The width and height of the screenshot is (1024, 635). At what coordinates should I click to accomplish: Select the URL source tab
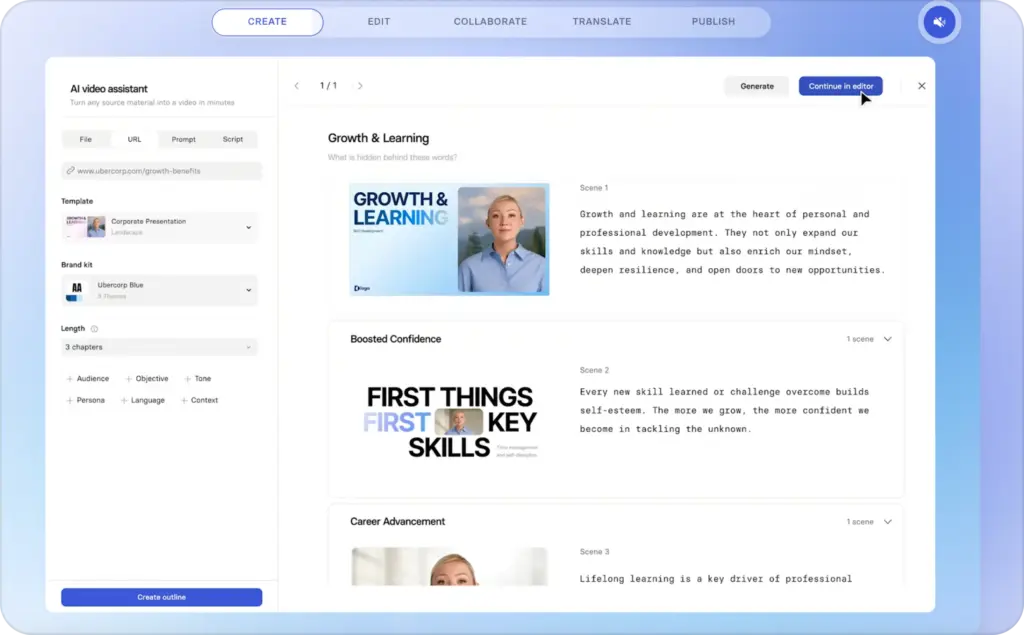[x=135, y=139]
